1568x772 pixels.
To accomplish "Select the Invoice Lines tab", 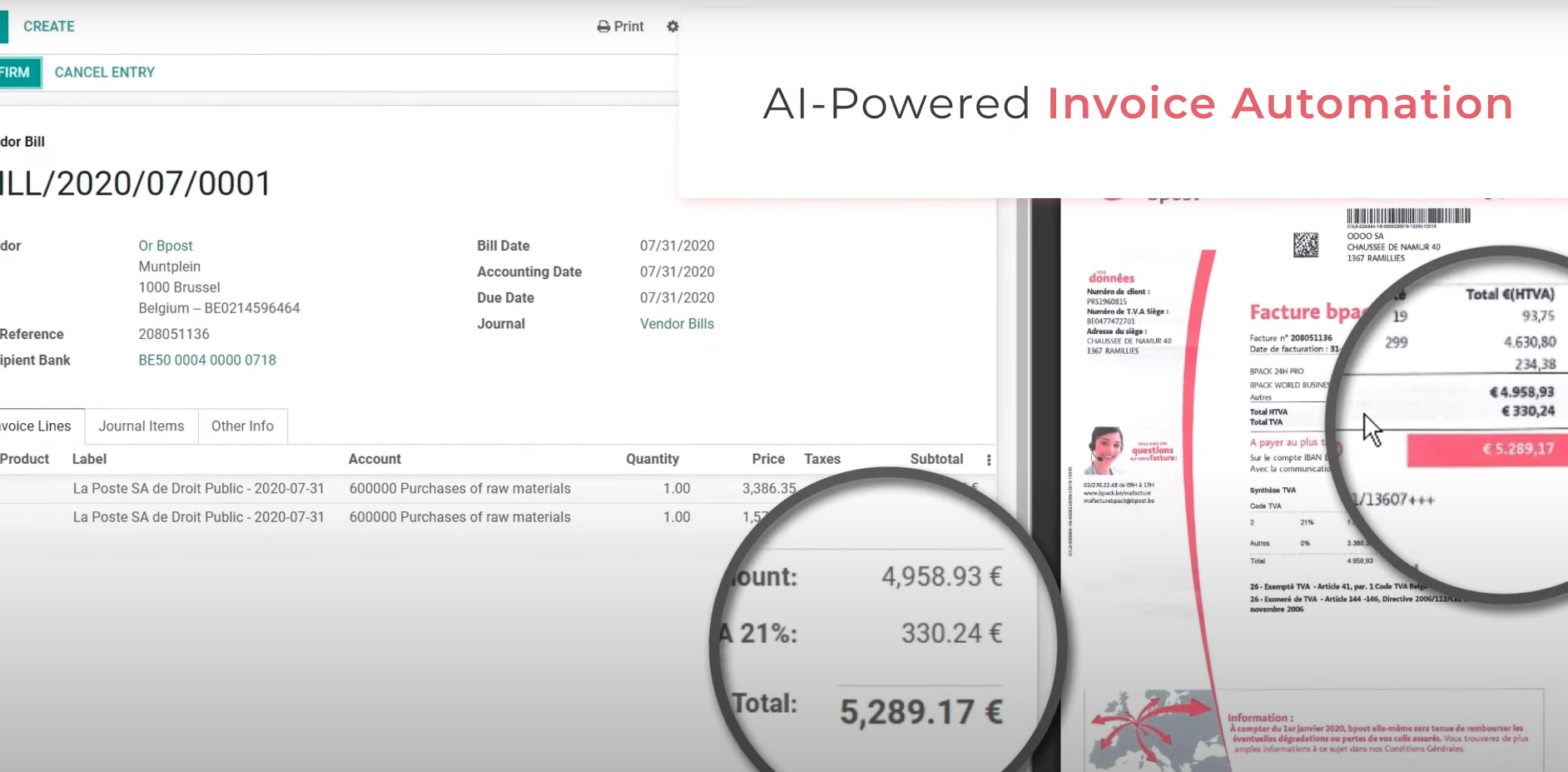I will click(40, 426).
